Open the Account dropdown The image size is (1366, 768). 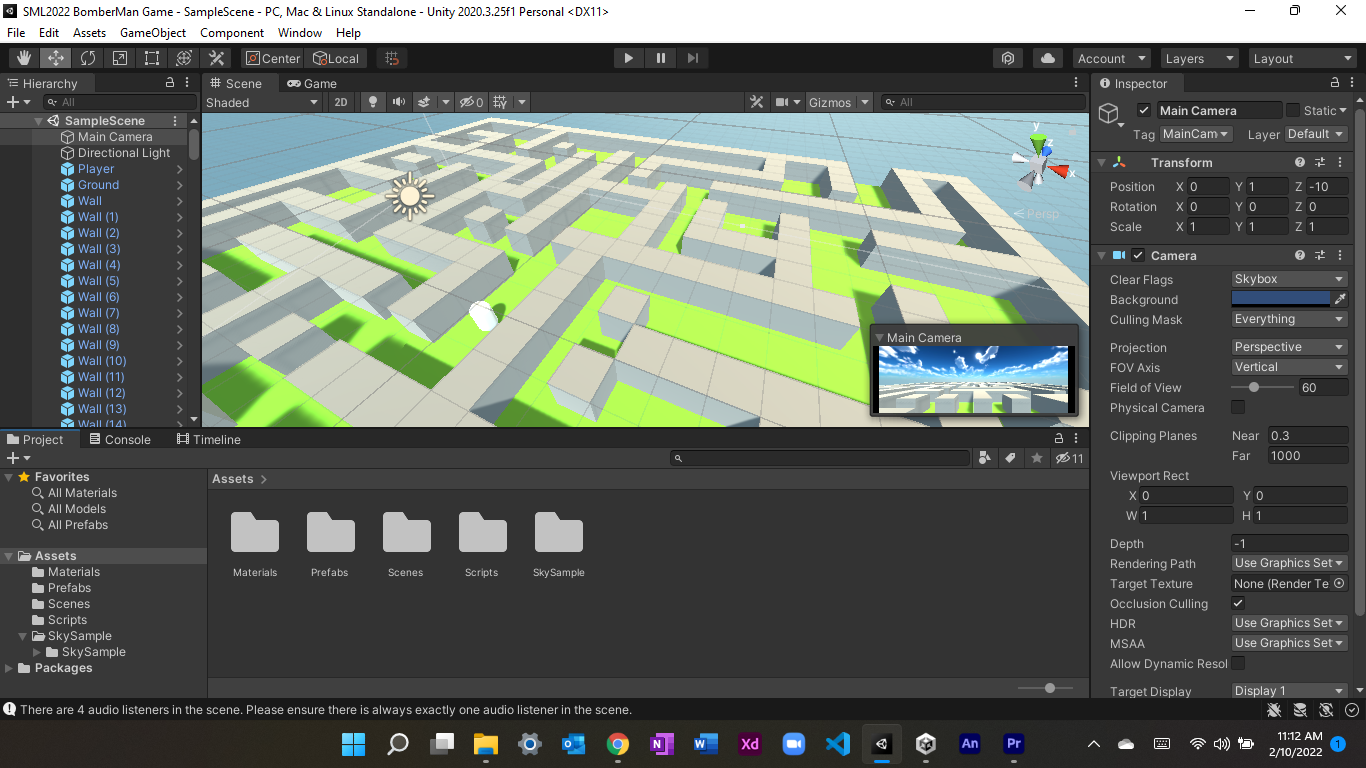pos(1111,58)
